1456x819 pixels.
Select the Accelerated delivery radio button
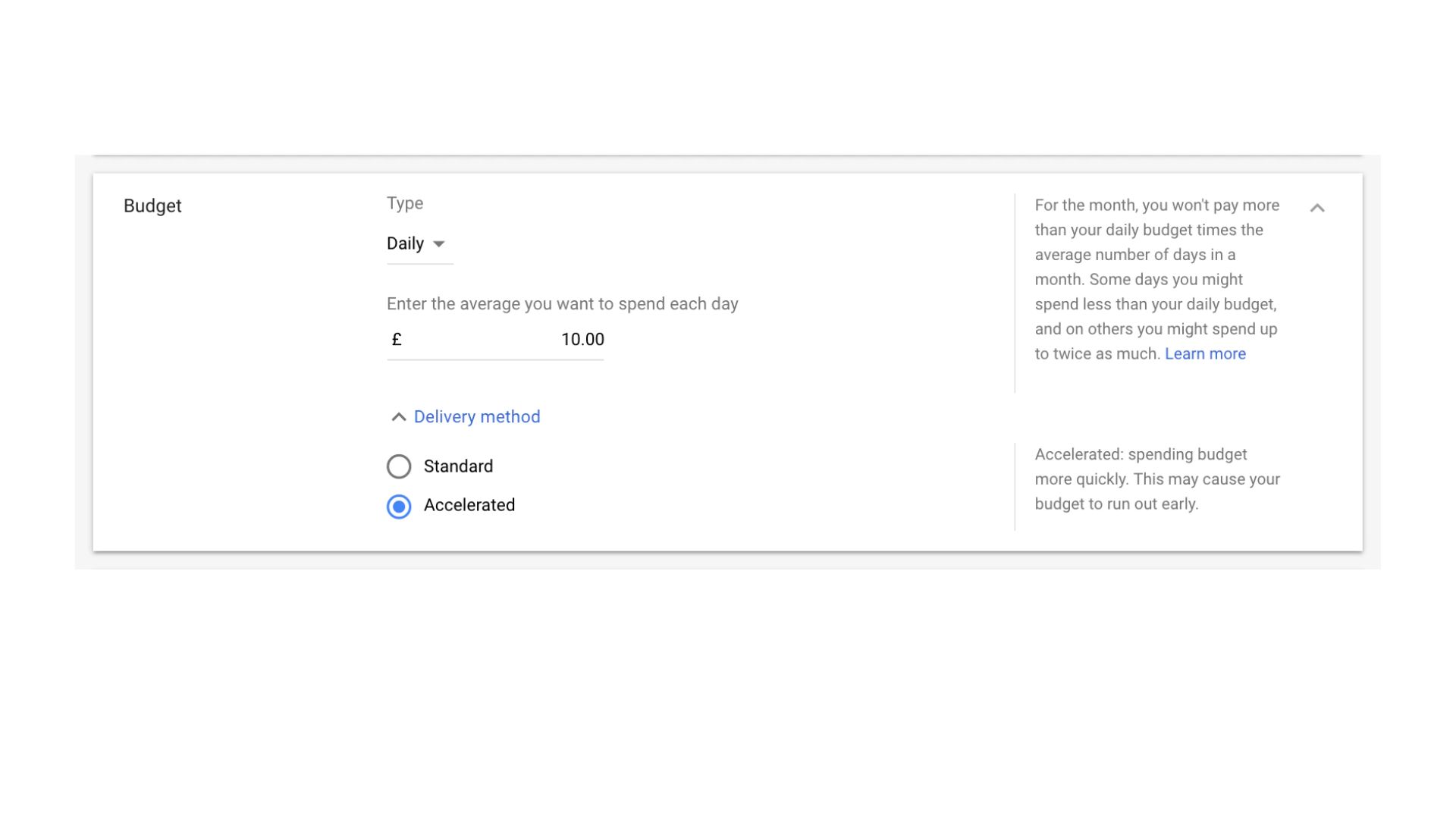pyautogui.click(x=399, y=506)
